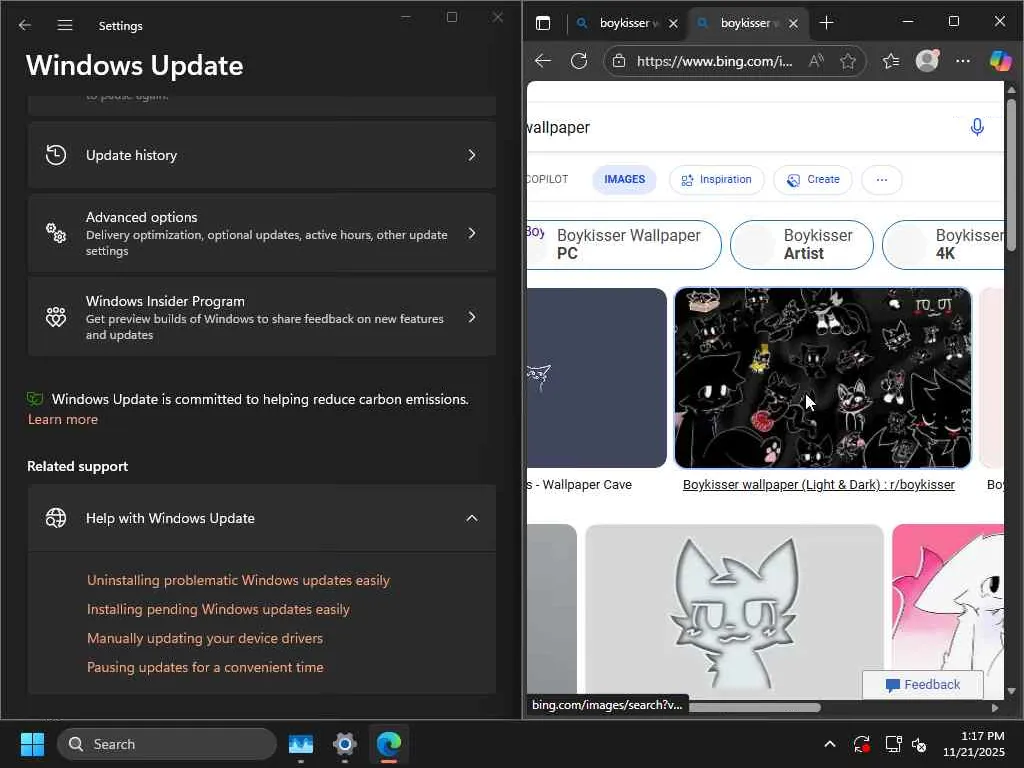Open Pausing updates for a convenient time link

pyautogui.click(x=205, y=667)
